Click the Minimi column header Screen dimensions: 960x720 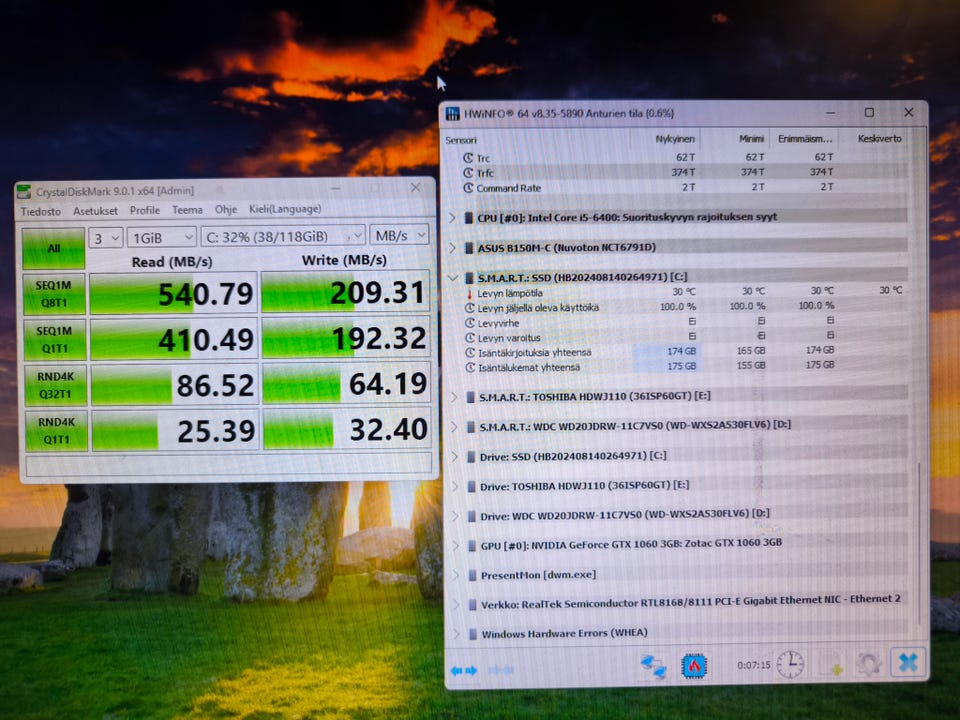click(751, 139)
